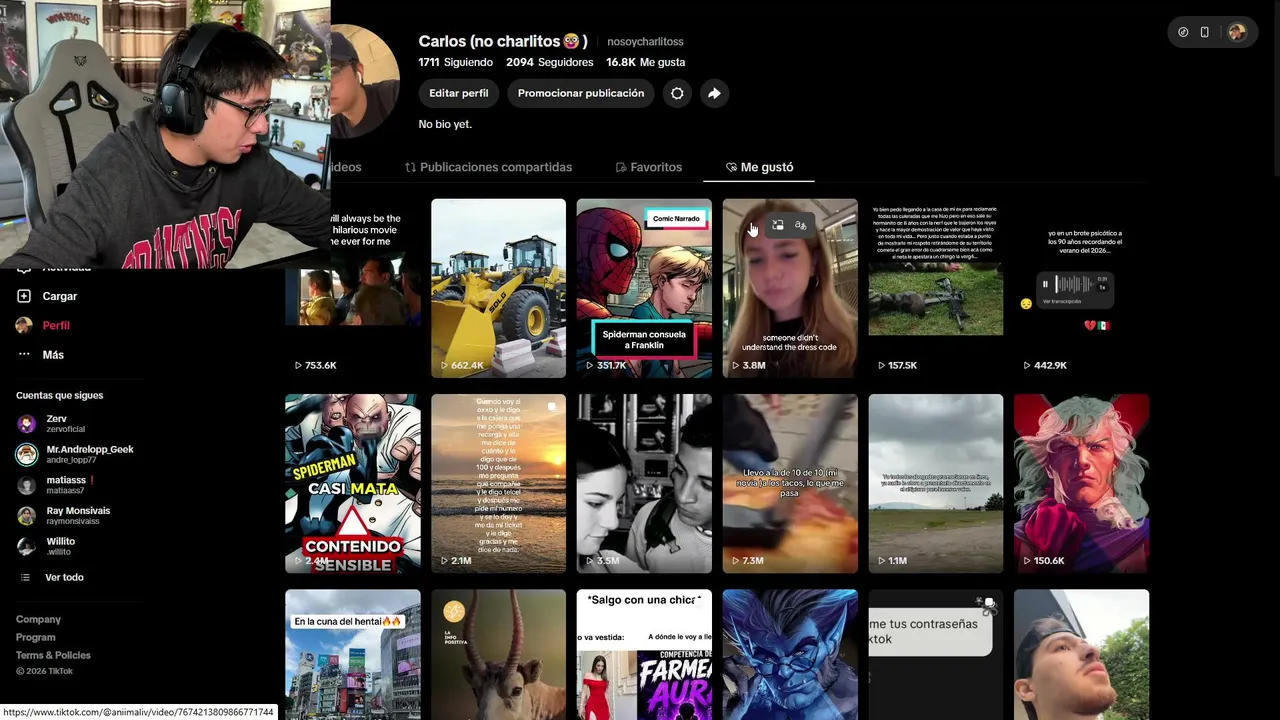Click Ver todo followed accounts link
Viewport: 1280px width, 720px height.
(x=64, y=577)
